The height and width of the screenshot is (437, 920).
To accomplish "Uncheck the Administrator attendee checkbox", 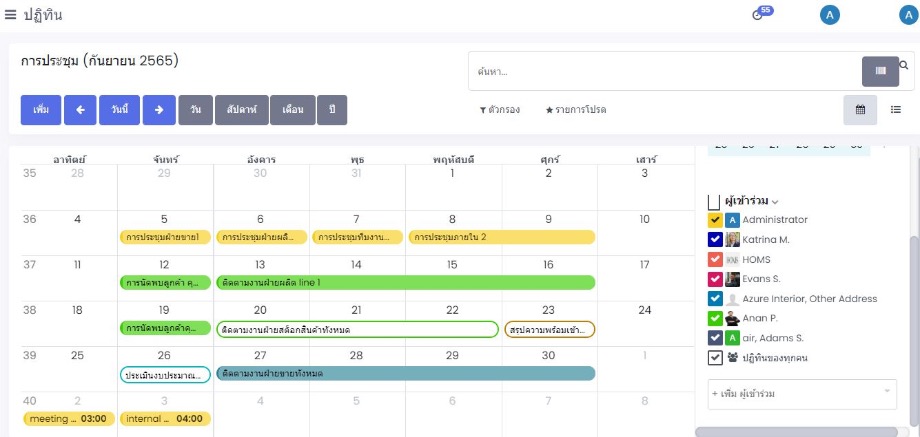I will coord(715,220).
